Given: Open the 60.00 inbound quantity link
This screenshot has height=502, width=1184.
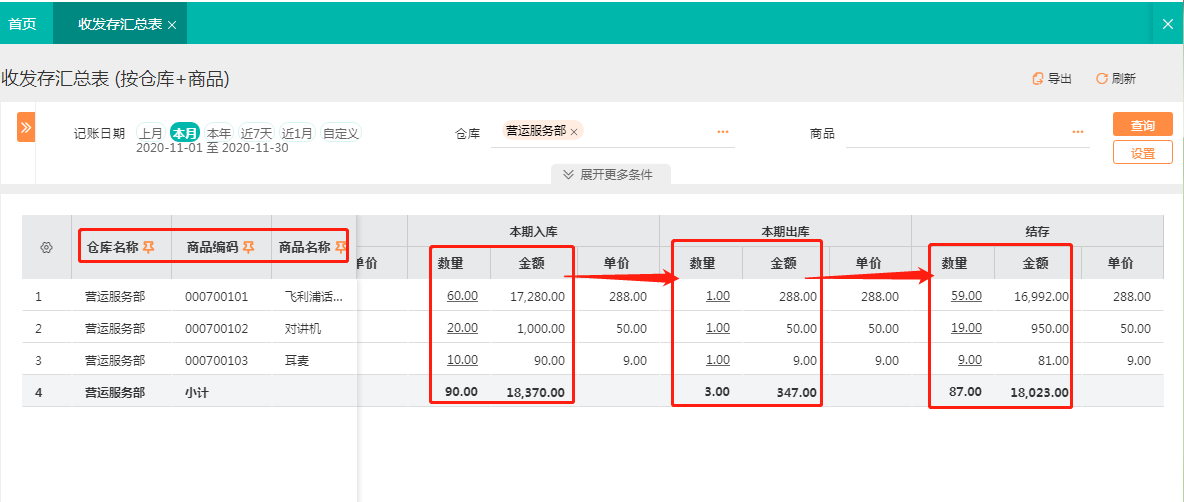Looking at the screenshot, I should tap(462, 296).
